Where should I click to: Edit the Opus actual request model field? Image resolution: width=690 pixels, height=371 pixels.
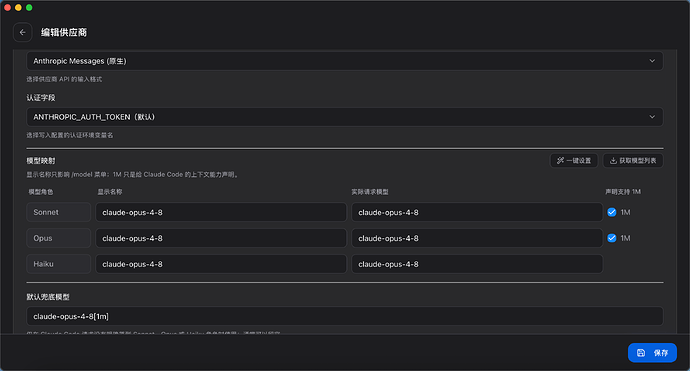coord(477,238)
